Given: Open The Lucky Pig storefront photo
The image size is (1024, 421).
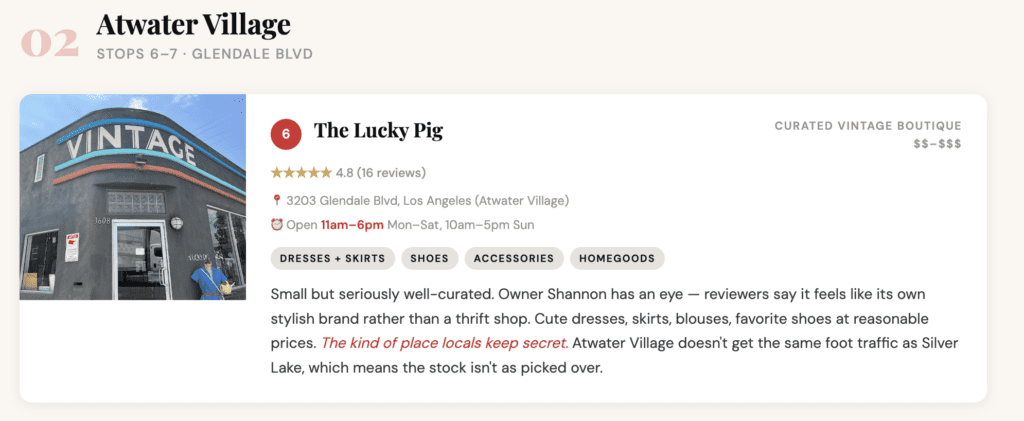Looking at the screenshot, I should pyautogui.click(x=133, y=197).
